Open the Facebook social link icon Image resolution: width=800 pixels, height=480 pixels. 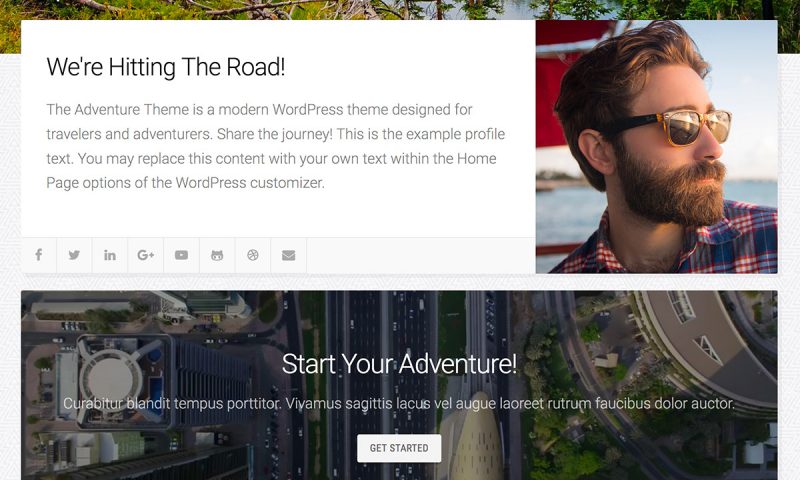[39, 255]
